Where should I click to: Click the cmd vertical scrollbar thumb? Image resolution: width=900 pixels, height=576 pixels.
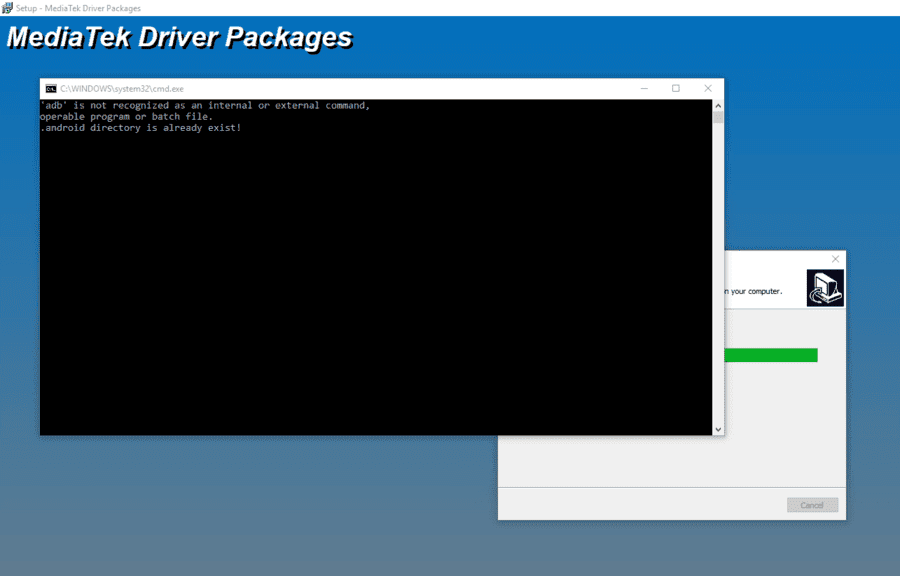tap(718, 117)
